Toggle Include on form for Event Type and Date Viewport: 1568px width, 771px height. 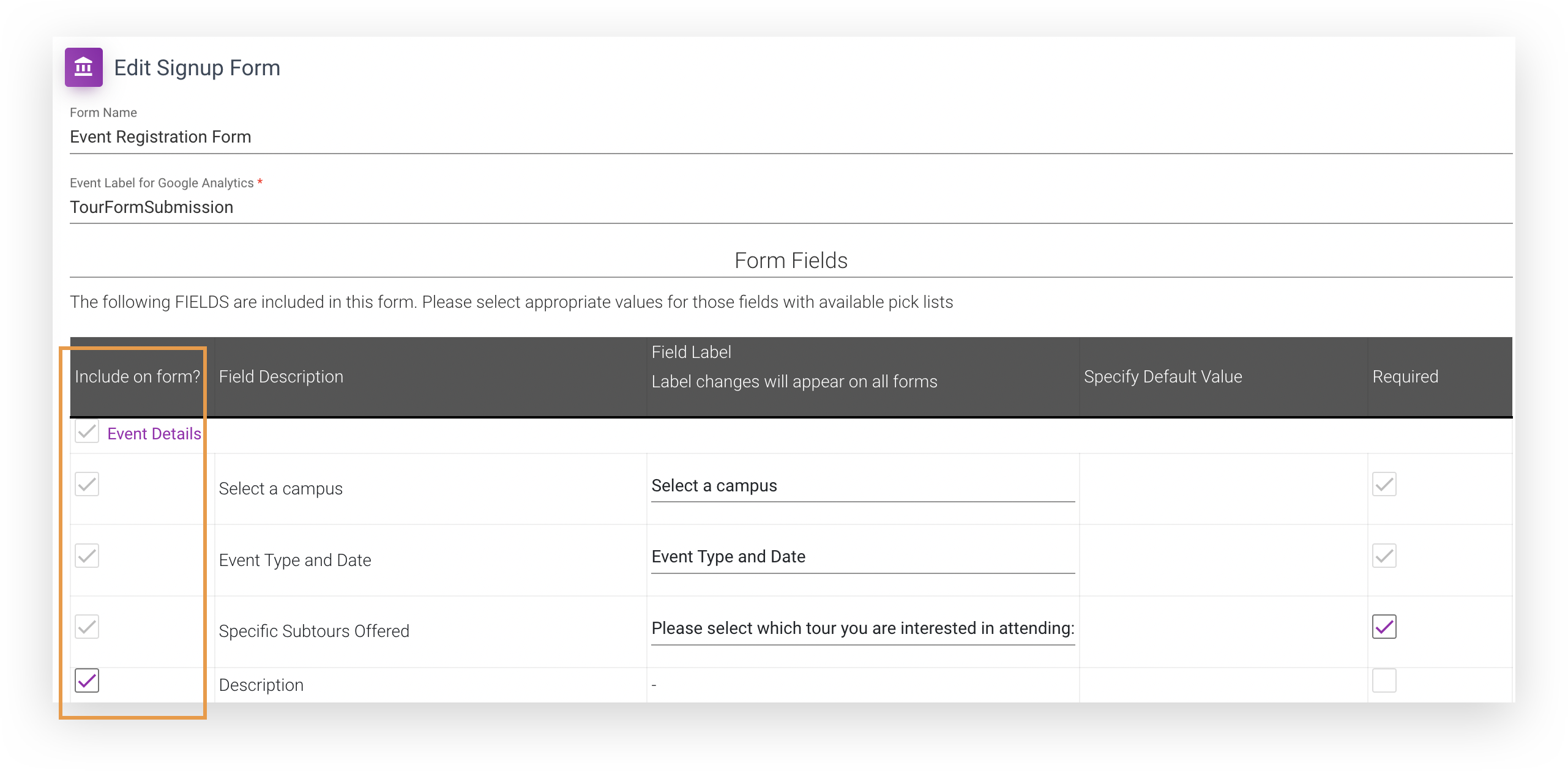click(x=86, y=555)
